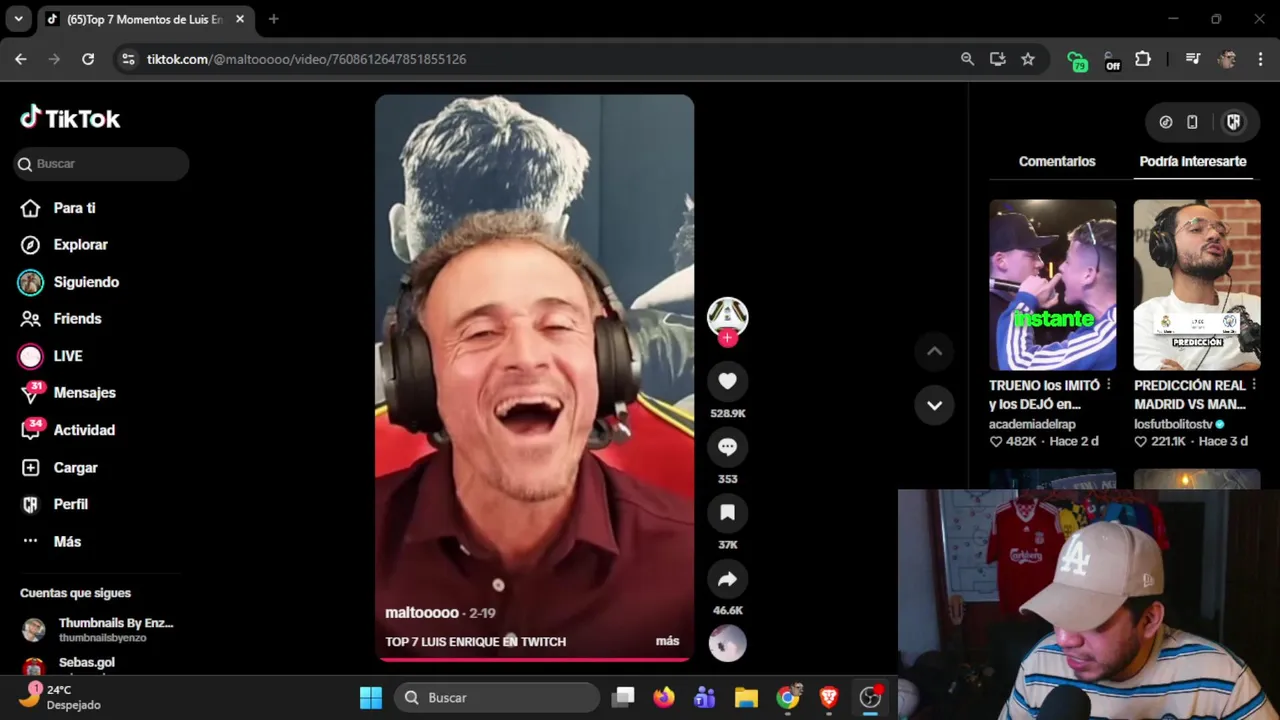This screenshot has width=1280, height=720.
Task: Open File Explorer from the taskbar
Action: [746, 698]
